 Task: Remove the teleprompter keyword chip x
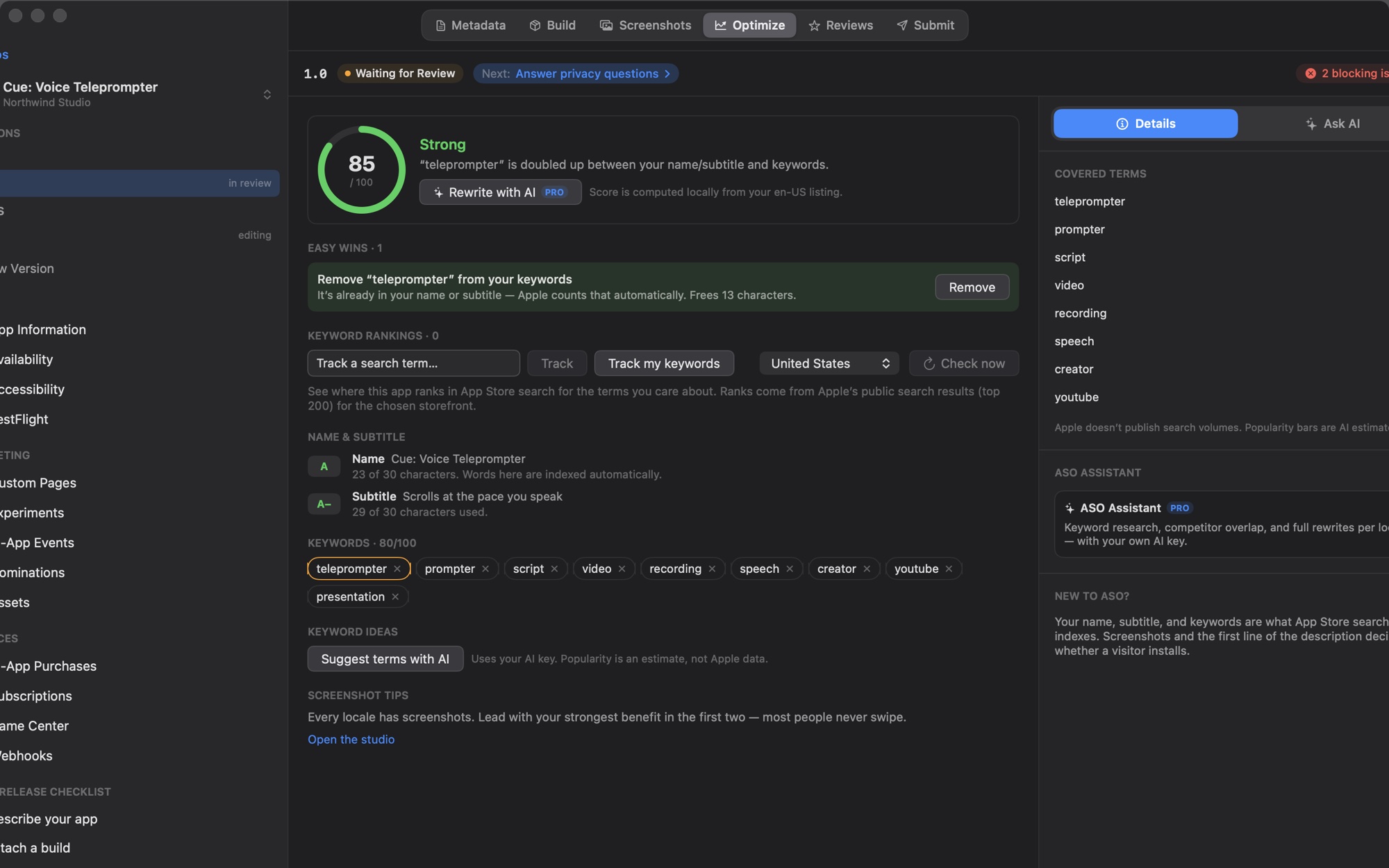point(397,569)
